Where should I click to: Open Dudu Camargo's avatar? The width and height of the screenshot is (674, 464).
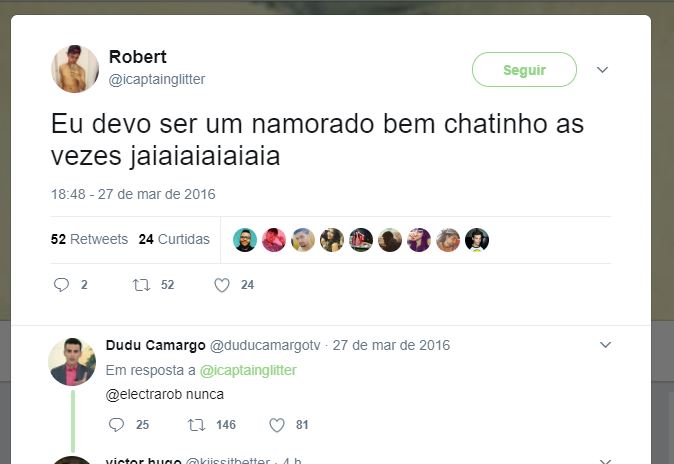[x=72, y=362]
